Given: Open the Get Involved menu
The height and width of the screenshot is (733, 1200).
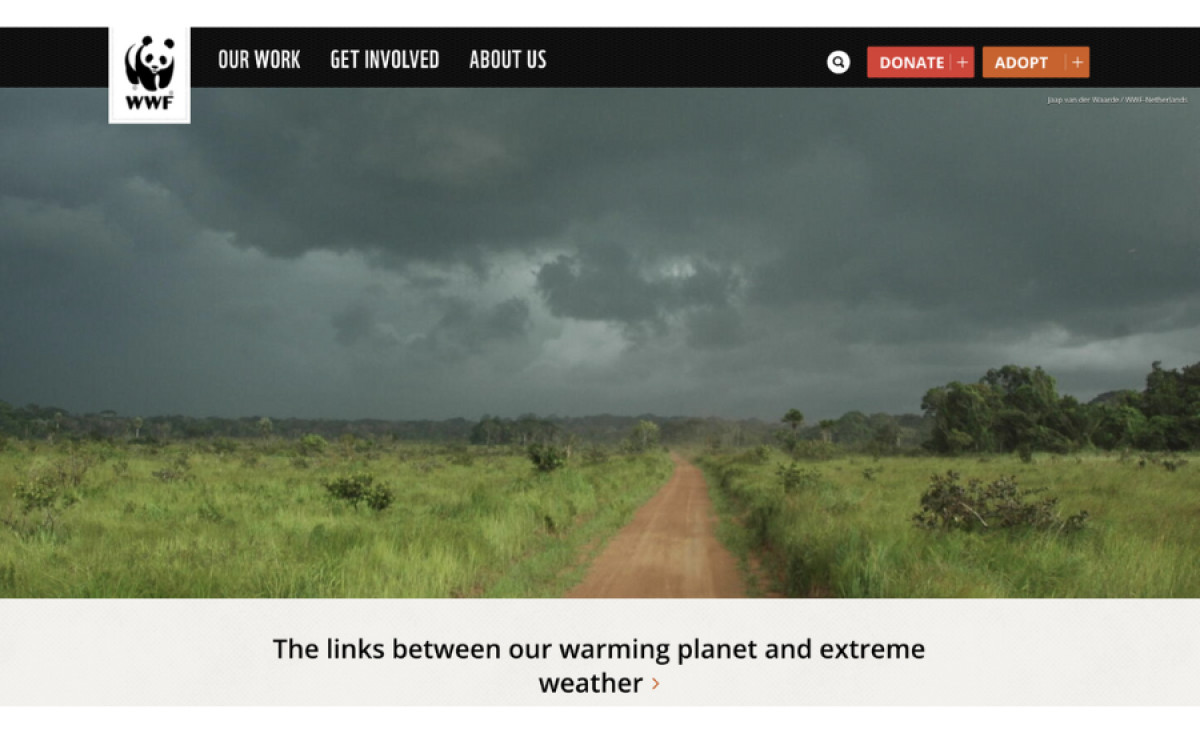Looking at the screenshot, I should (x=385, y=60).
